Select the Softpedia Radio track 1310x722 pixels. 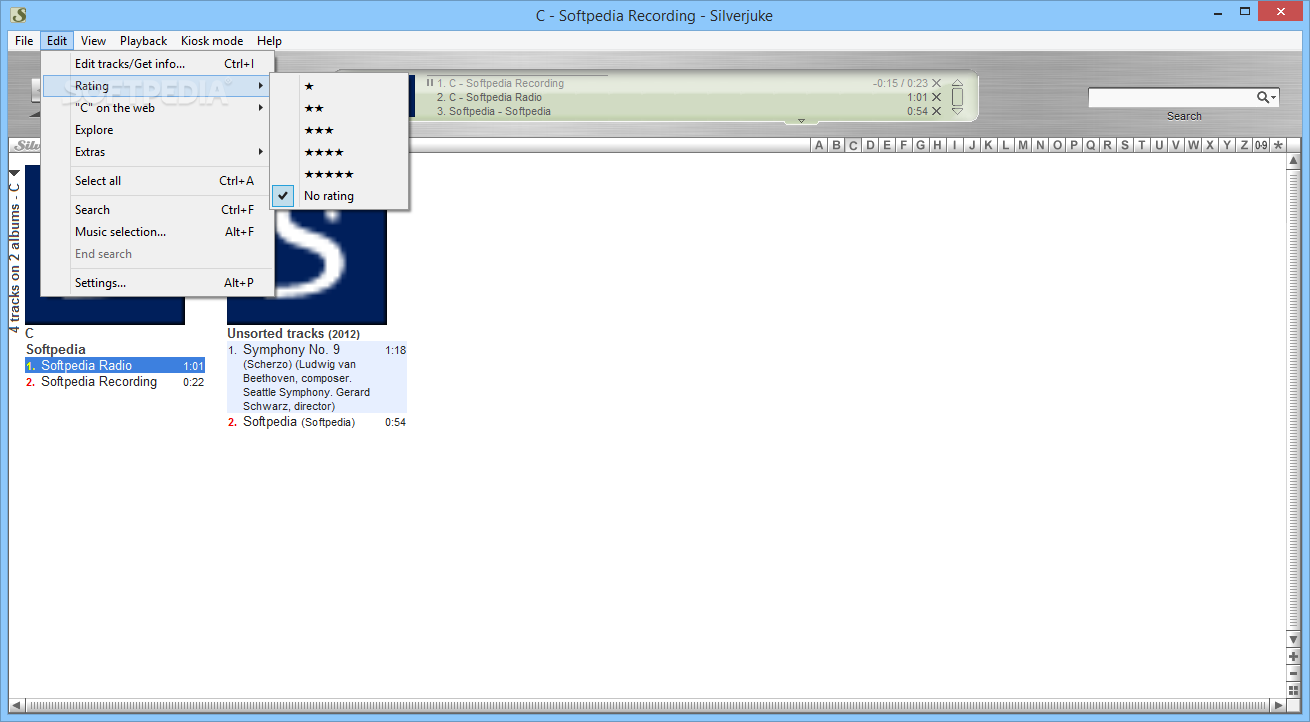115,366
